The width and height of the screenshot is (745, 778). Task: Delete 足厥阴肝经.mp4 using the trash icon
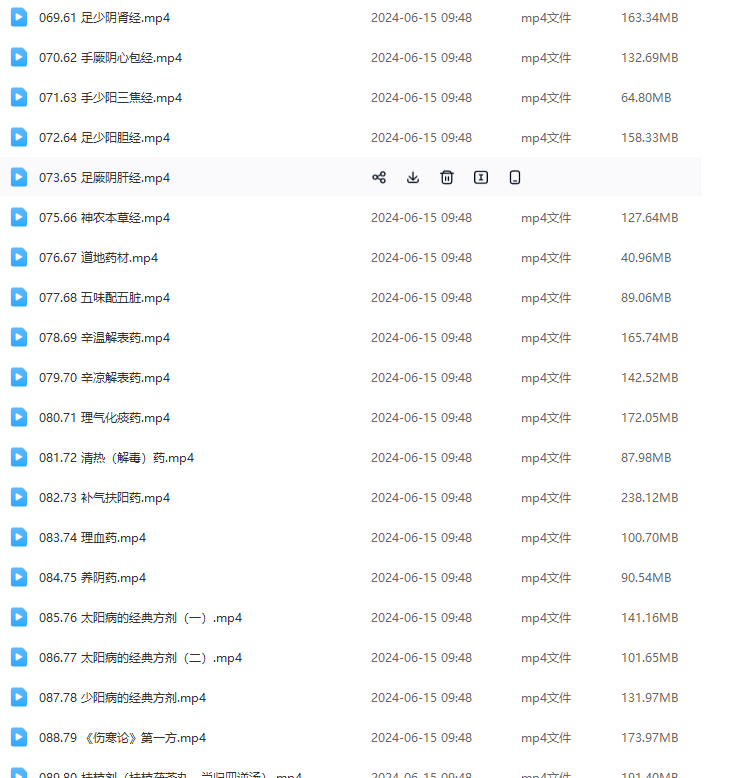[x=447, y=178]
